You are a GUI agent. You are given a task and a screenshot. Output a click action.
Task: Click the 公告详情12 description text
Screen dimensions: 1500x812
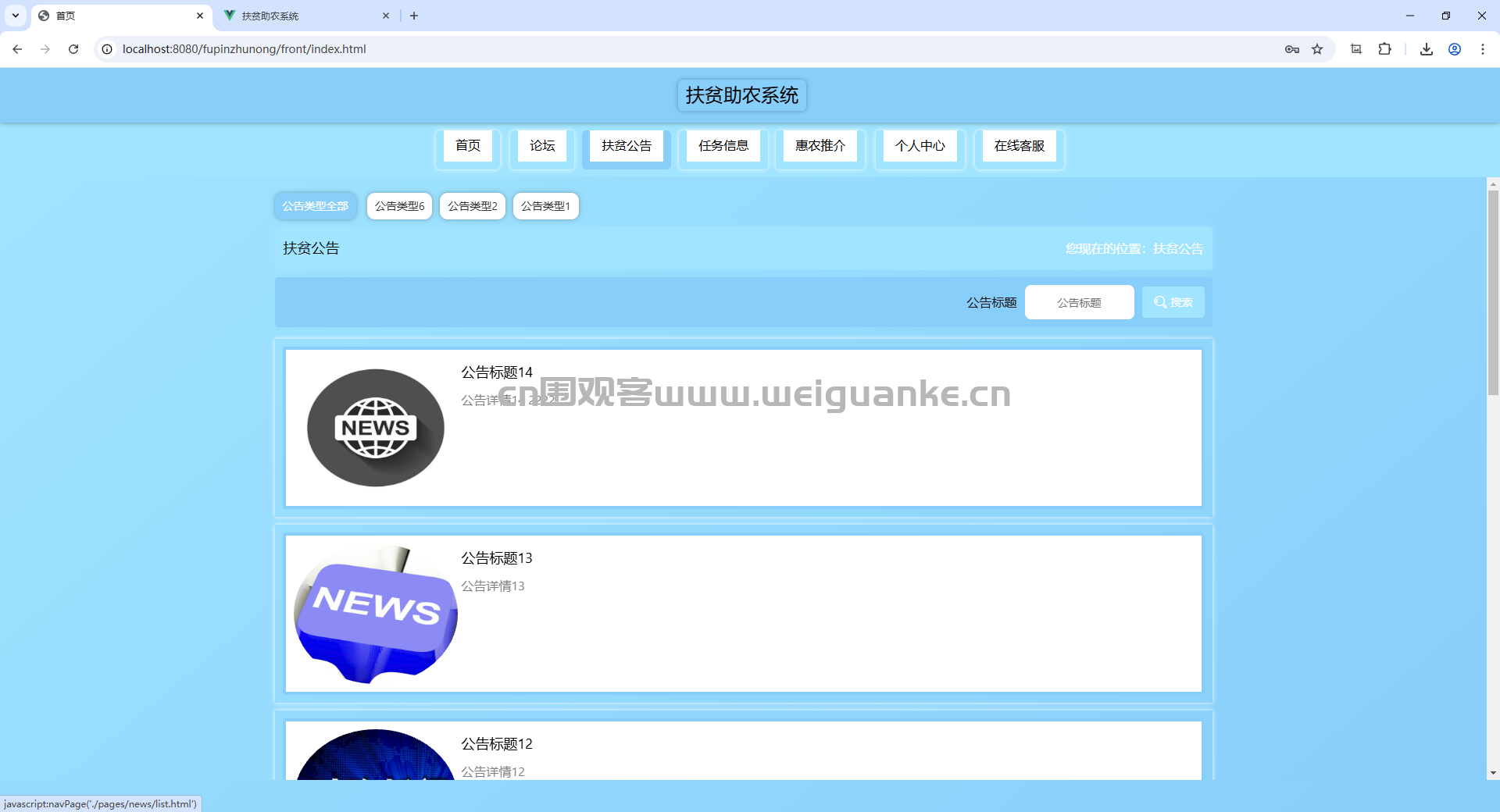tap(493, 771)
